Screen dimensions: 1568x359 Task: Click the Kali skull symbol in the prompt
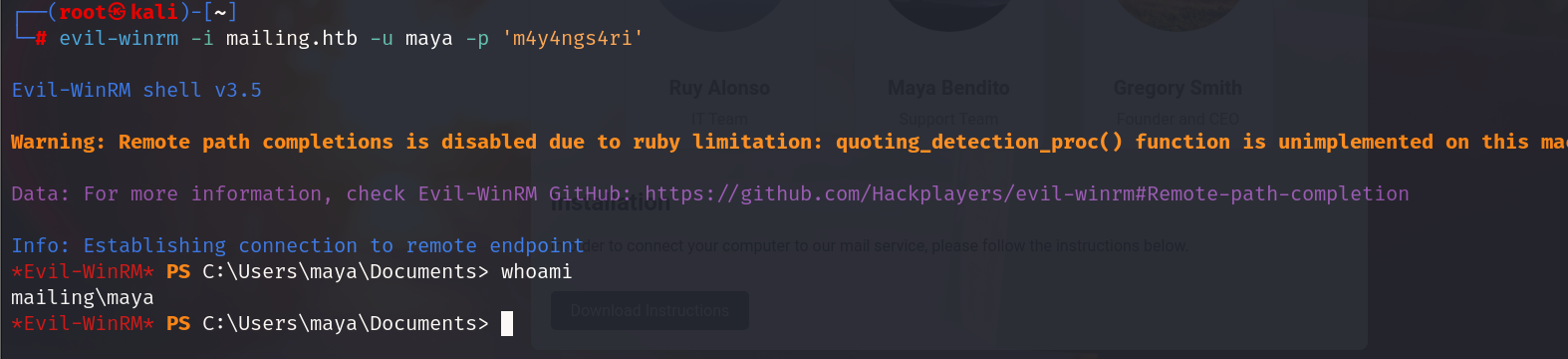click(x=117, y=12)
